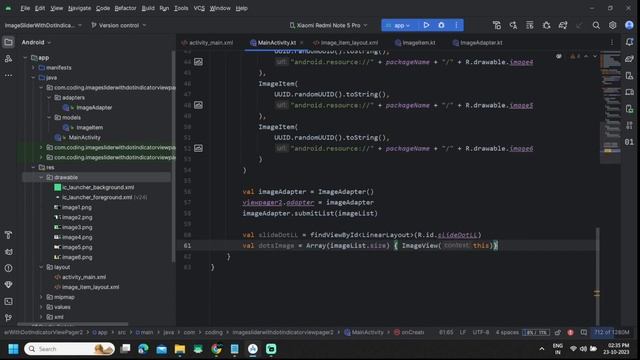Click the image4 gutter preview icon
Image resolution: width=640 pixels, height=360 pixels.
pos(198,62)
